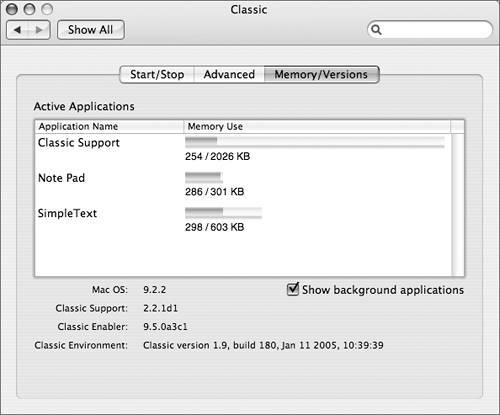This screenshot has width=500, height=415.
Task: Close the Classic preferences window
Action: (12, 9)
